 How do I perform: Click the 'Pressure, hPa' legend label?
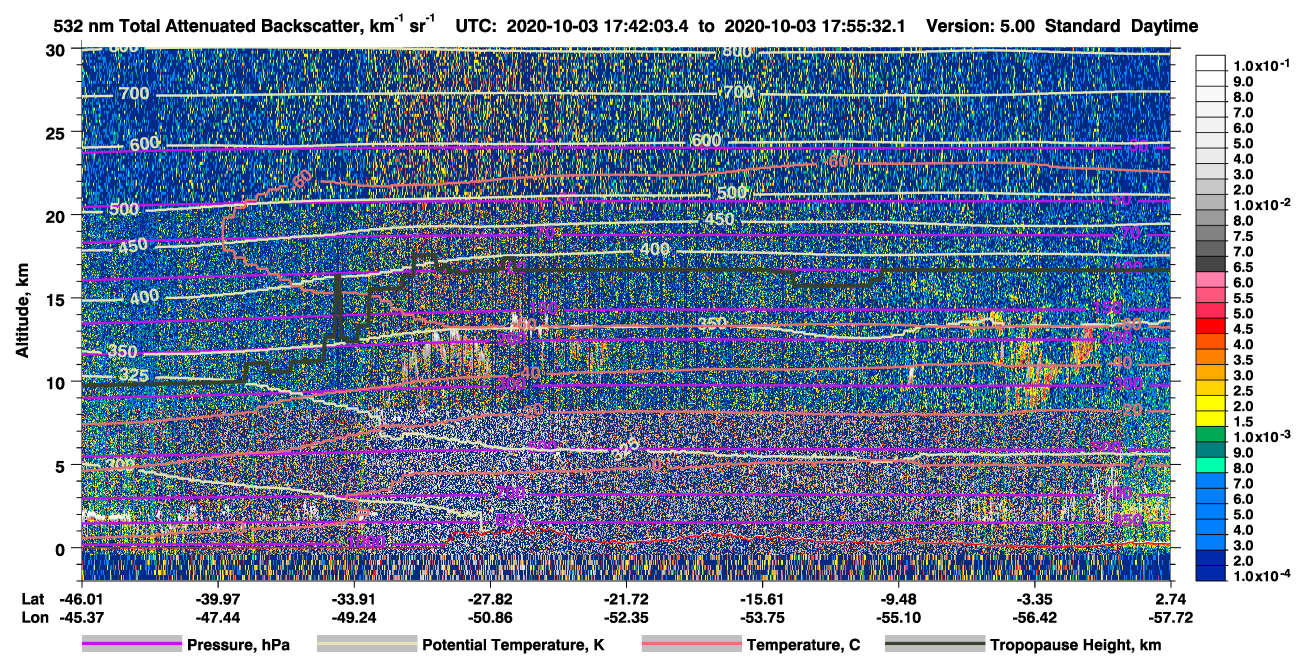[238, 645]
